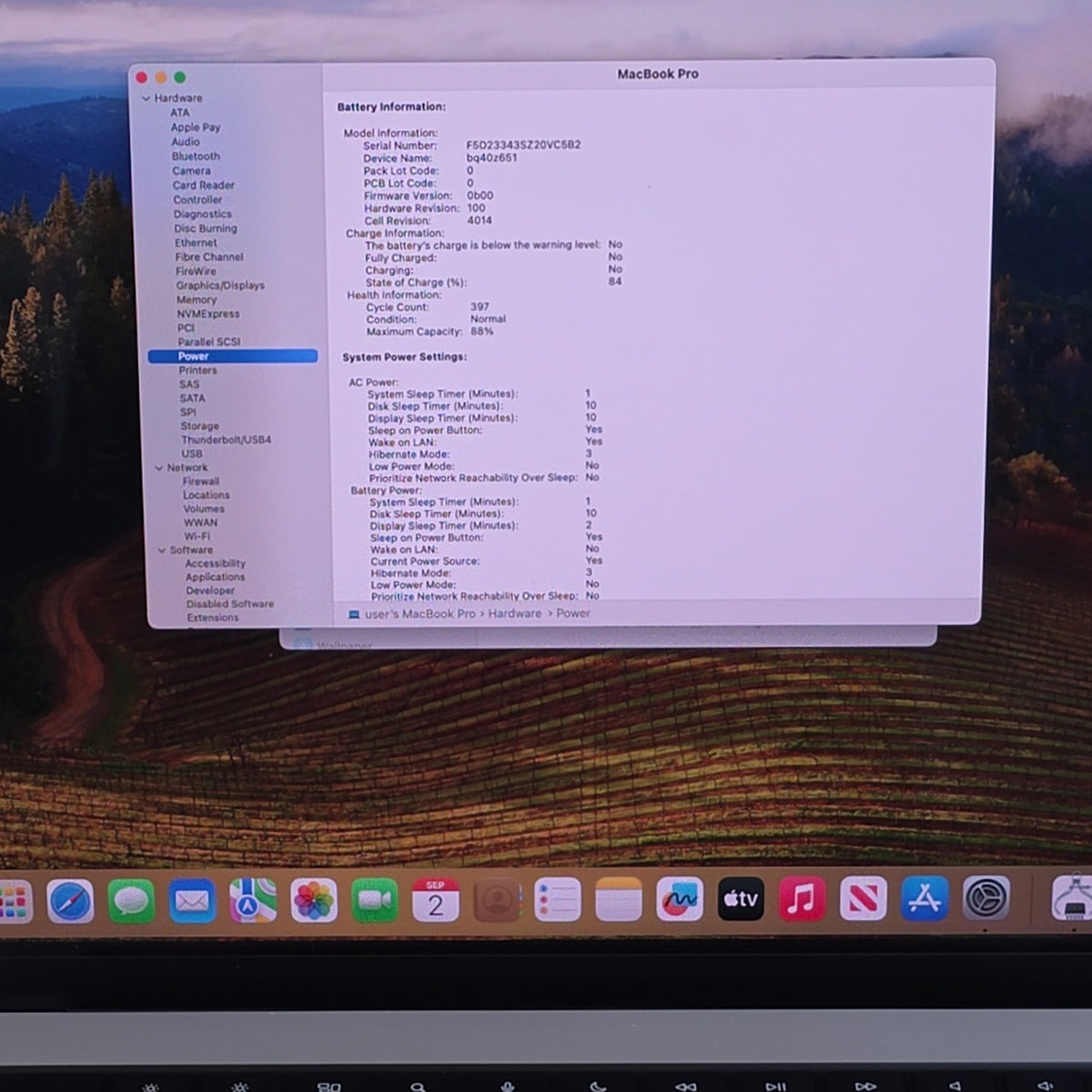The width and height of the screenshot is (1092, 1092).
Task: Select Locations under Network
Action: 206,495
